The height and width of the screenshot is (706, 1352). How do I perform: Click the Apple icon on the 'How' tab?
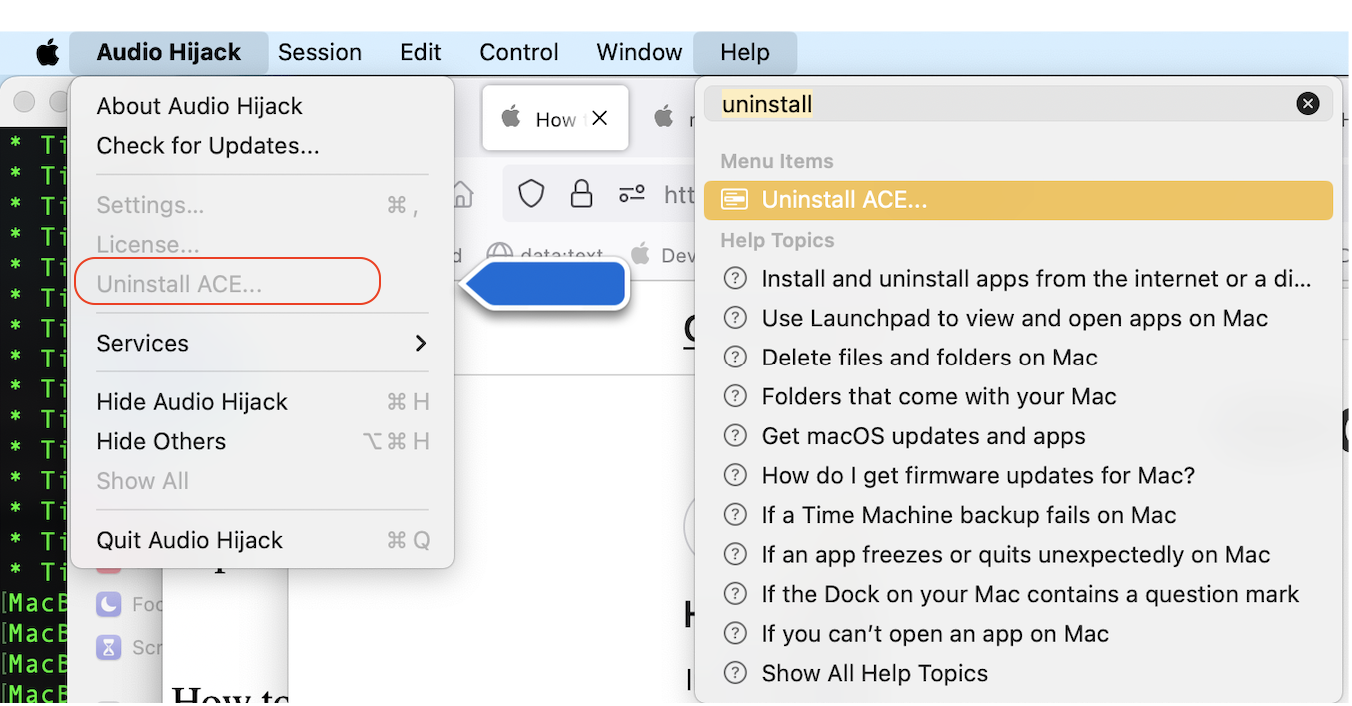tap(511, 118)
